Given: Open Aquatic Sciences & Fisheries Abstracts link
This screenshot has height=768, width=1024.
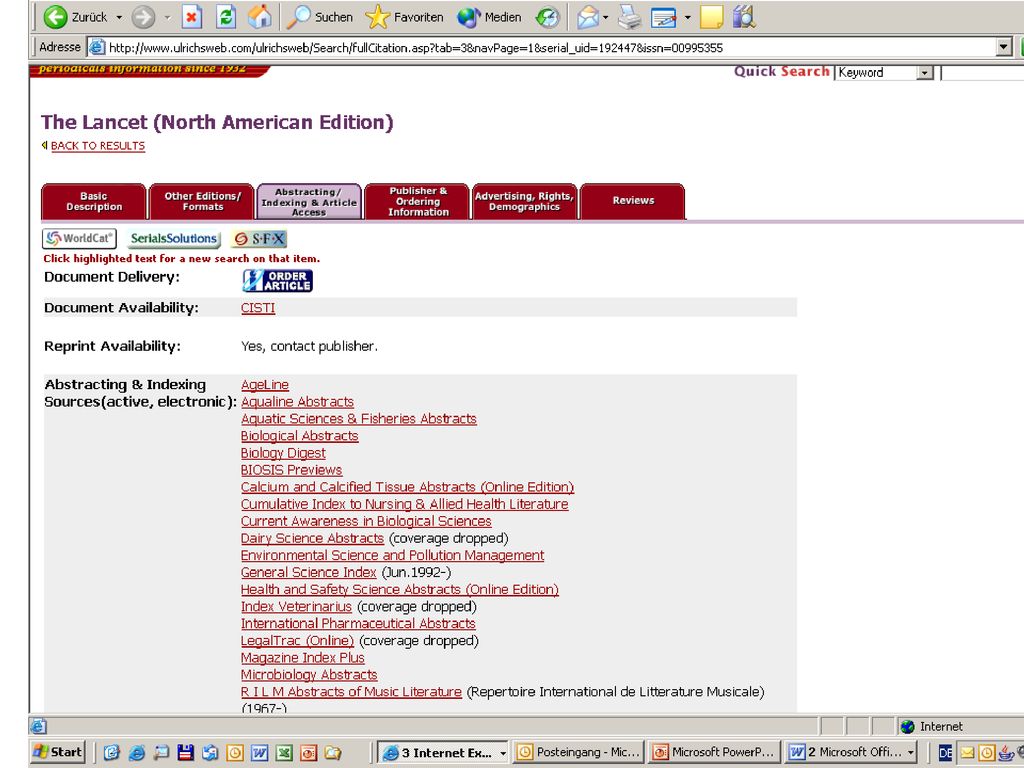Looking at the screenshot, I should [x=359, y=419].
